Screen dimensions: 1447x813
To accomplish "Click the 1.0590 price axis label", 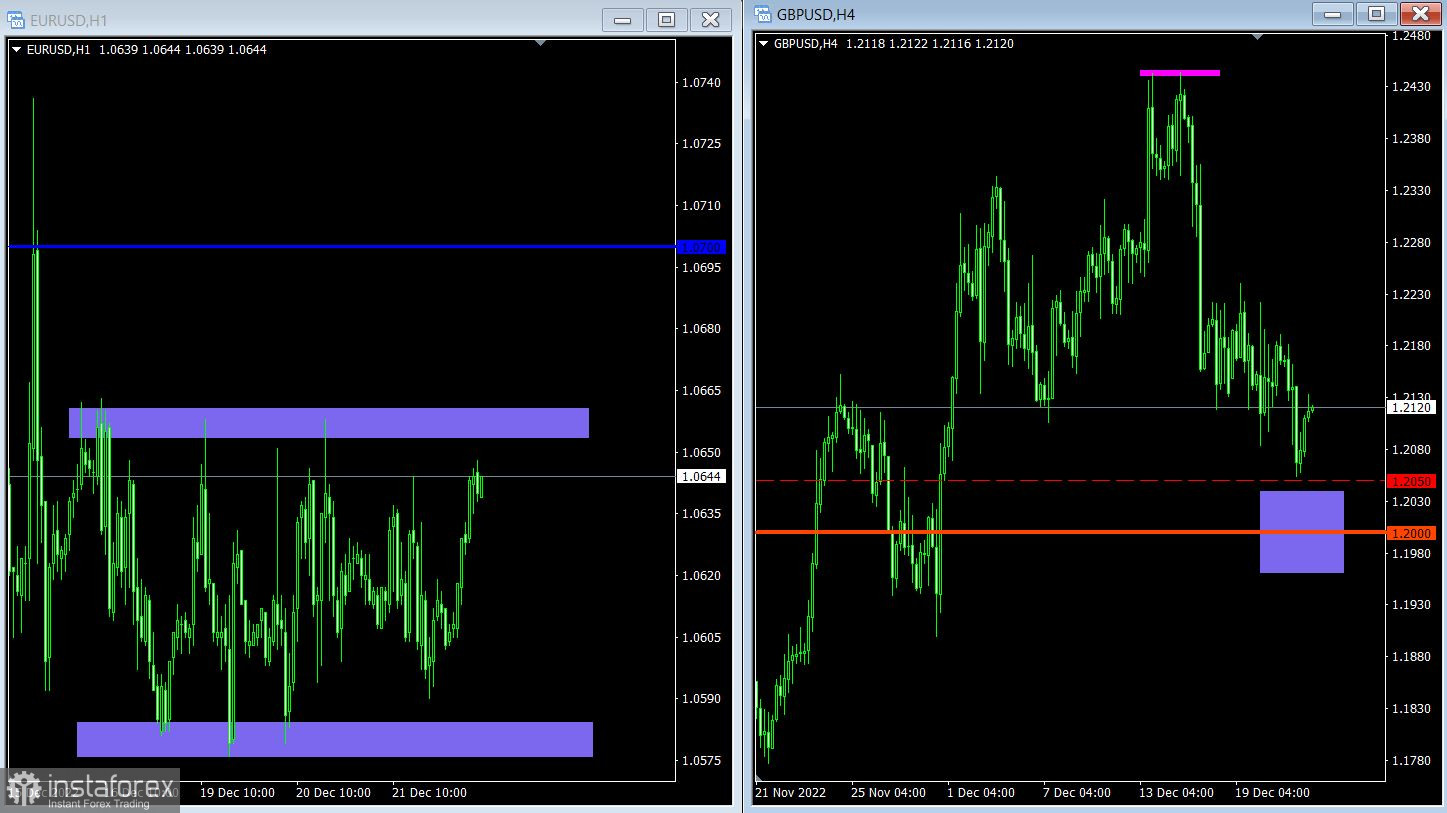I will 701,699.
